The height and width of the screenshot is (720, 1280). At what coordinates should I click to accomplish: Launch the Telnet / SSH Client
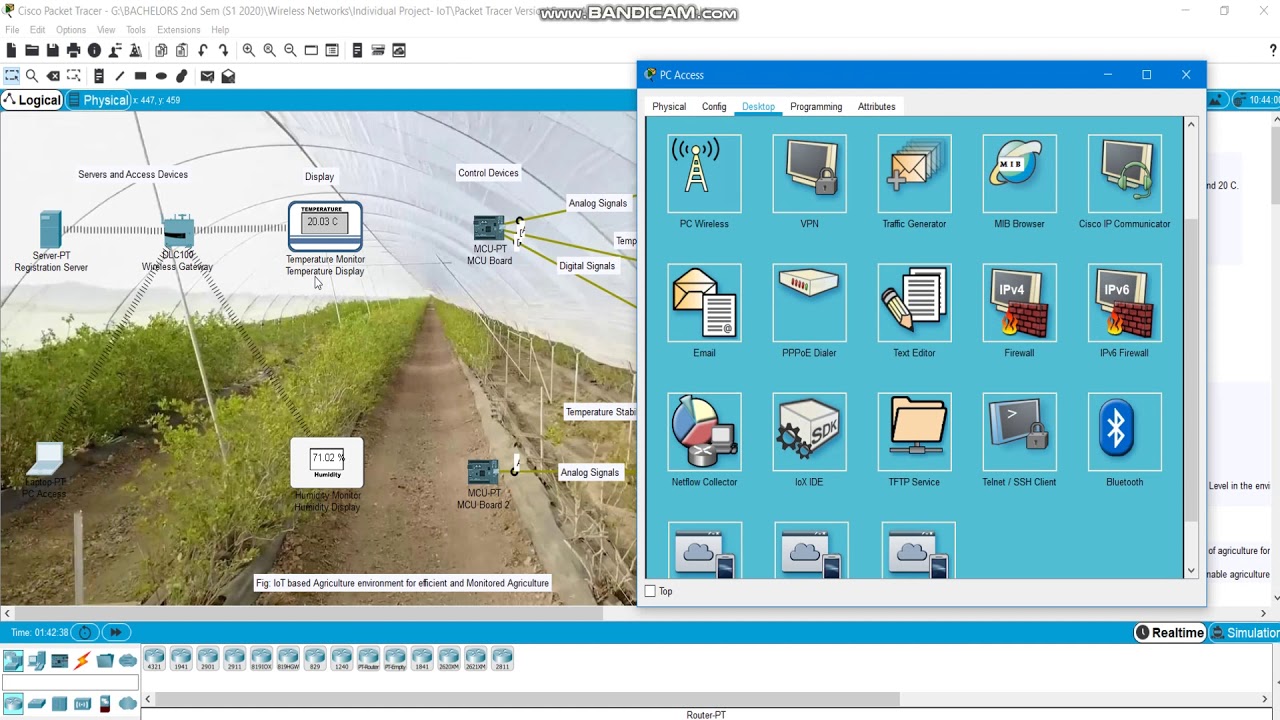click(x=1019, y=431)
